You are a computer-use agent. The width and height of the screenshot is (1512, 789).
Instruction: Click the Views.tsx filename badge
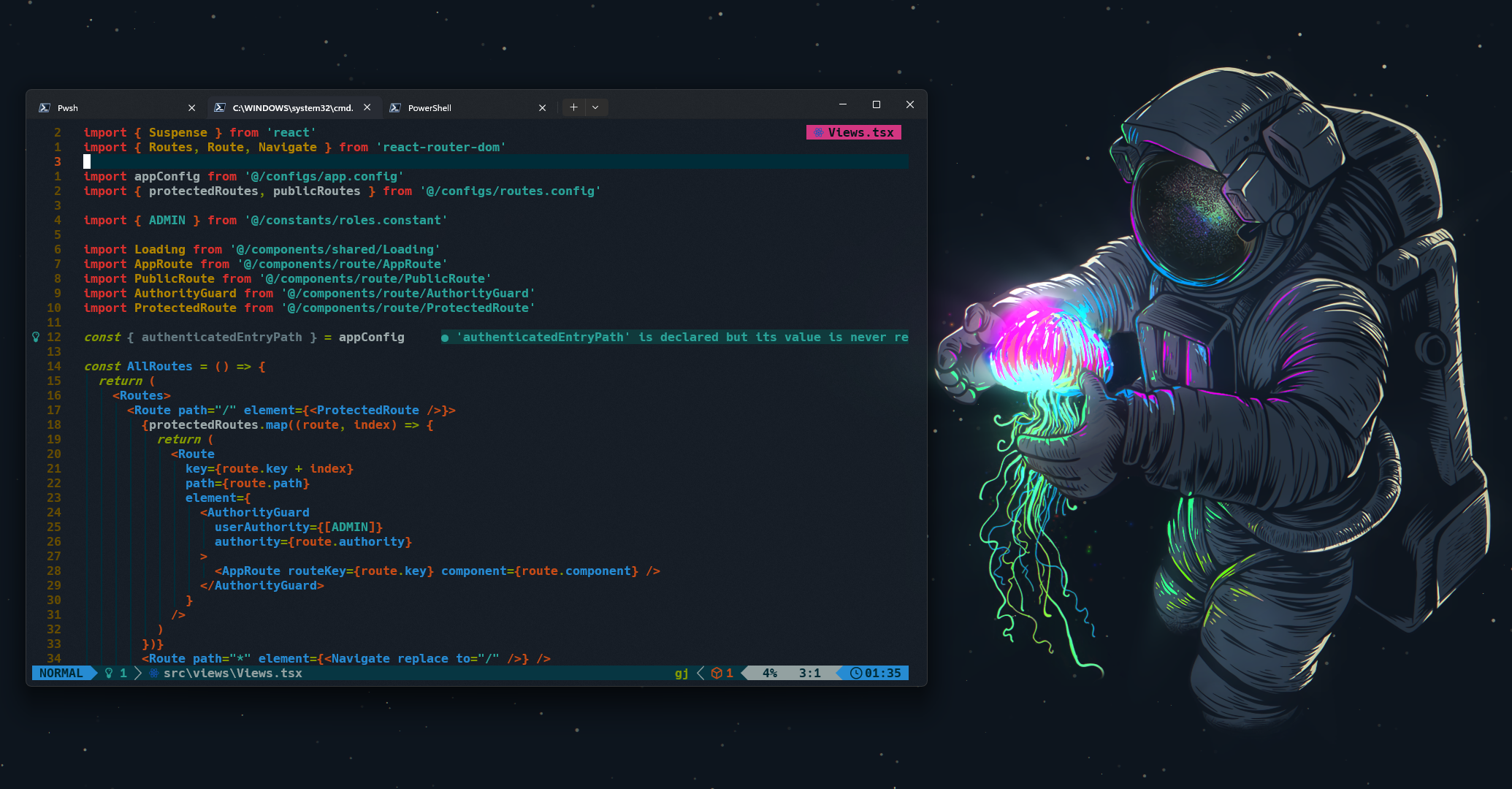(x=860, y=132)
